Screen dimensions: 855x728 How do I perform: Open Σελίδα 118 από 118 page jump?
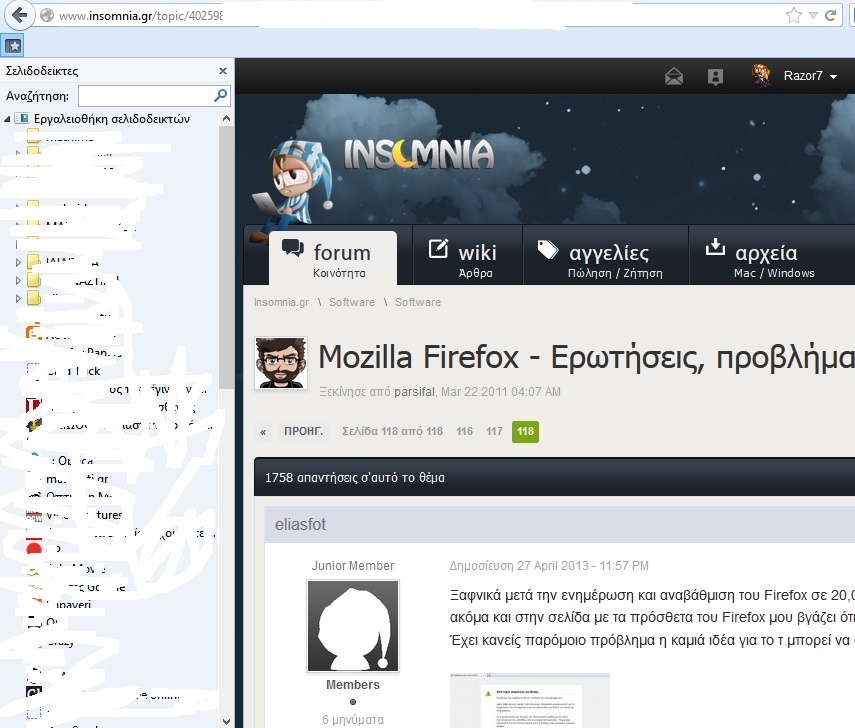click(x=392, y=431)
